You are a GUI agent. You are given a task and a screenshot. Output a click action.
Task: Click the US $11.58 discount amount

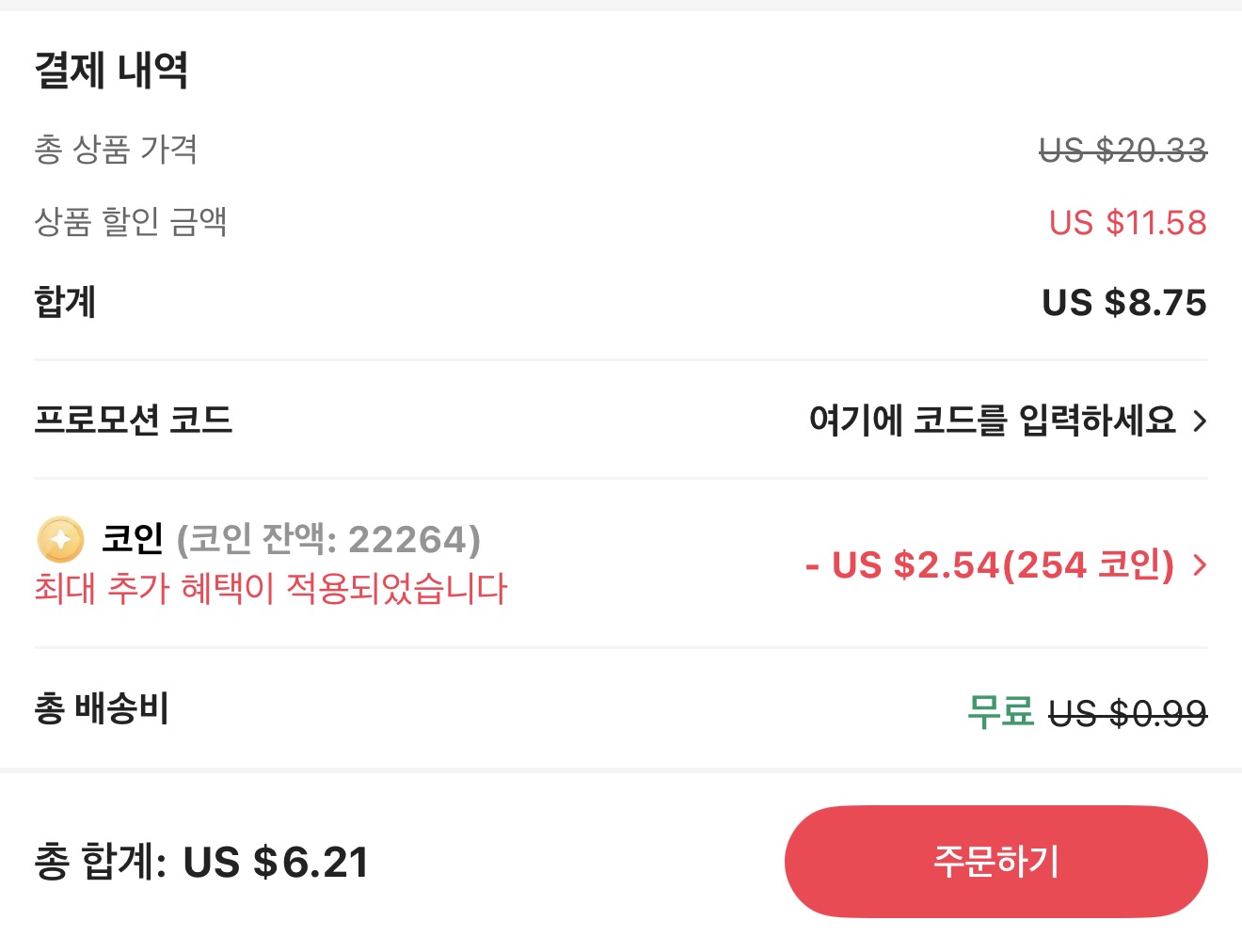1127,222
